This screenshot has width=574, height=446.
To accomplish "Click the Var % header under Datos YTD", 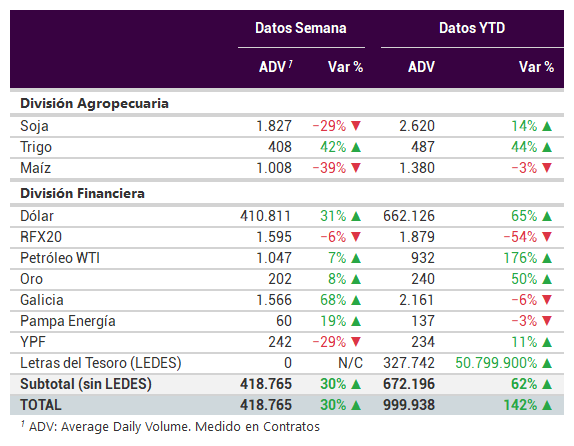I will coord(536,67).
